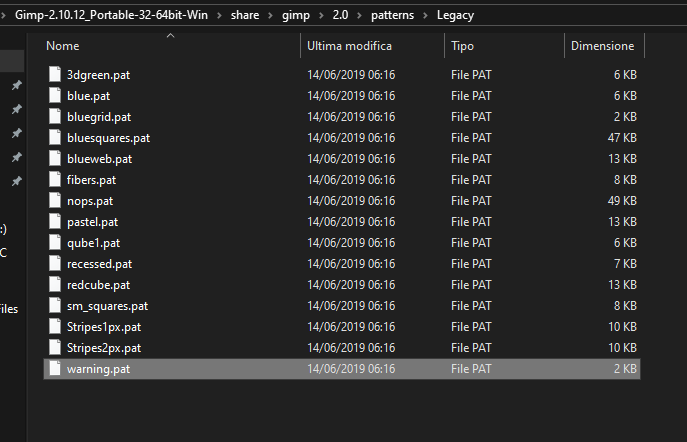
Task: Expand the breadcrumb chevron after gimp
Action: 321,15
